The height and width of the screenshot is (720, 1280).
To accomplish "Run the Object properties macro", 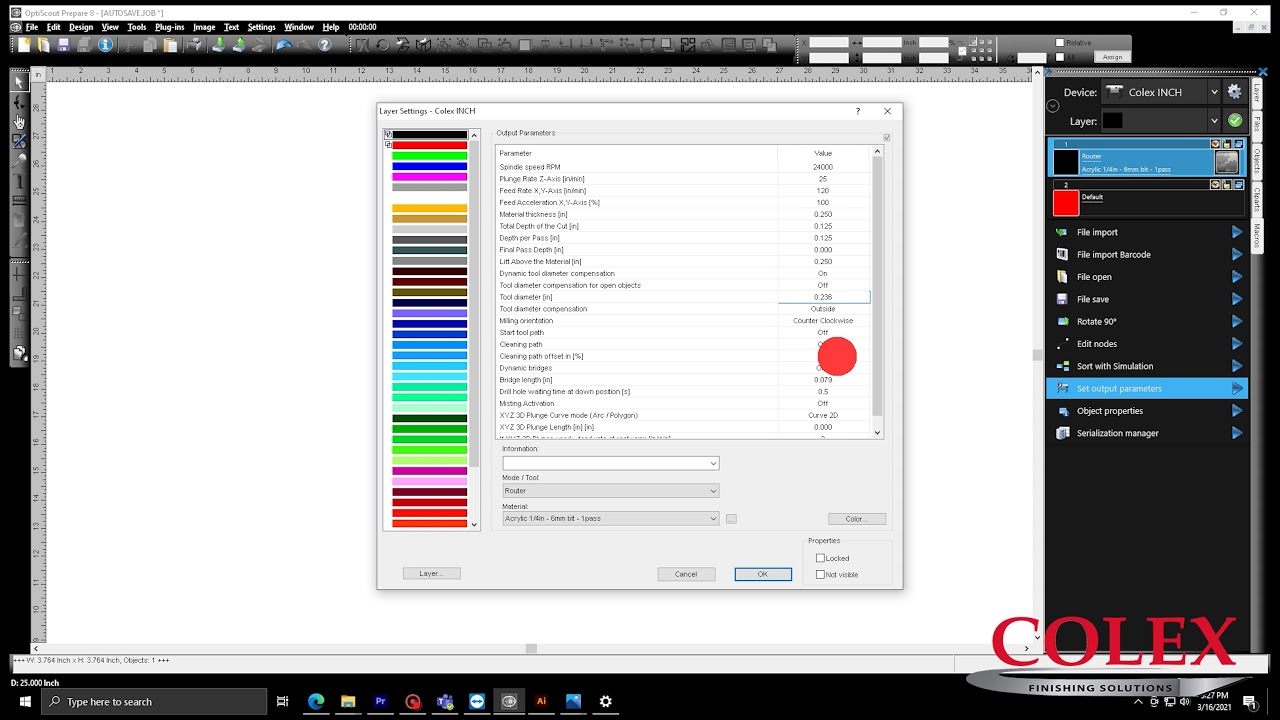I will click(x=1148, y=411).
